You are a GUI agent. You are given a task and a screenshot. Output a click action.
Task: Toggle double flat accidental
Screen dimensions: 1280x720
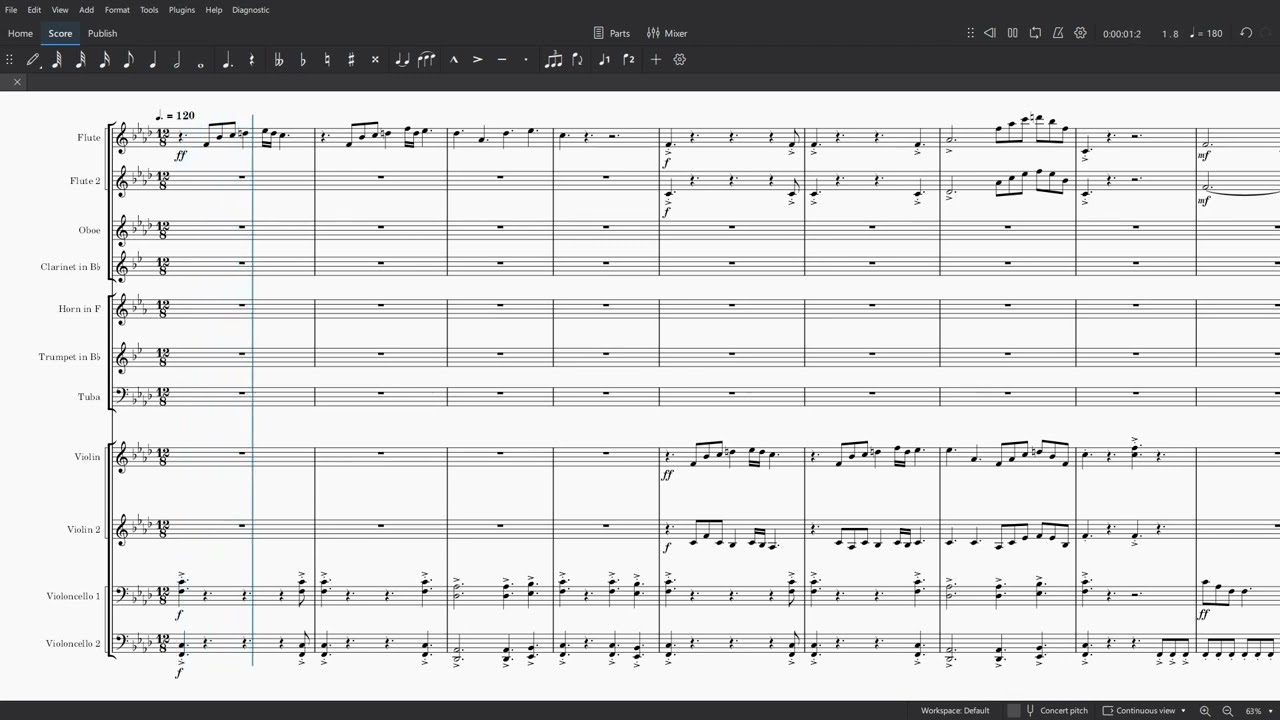279,60
